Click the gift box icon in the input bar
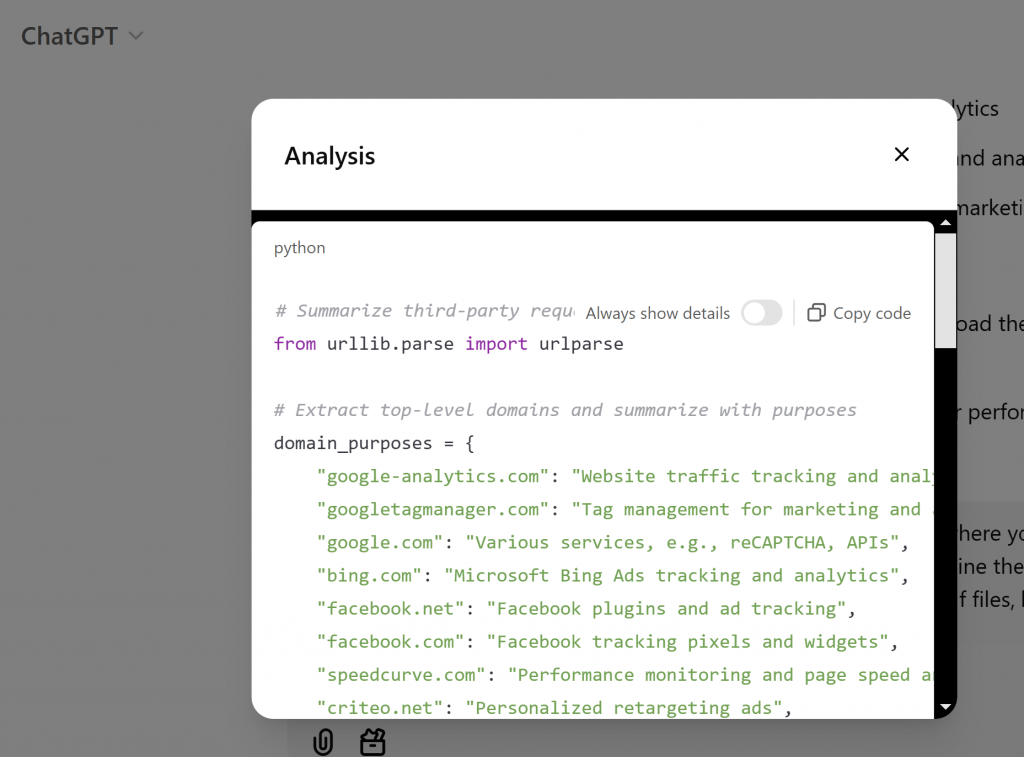Screen dimensions: 1024x757 pos(372,741)
